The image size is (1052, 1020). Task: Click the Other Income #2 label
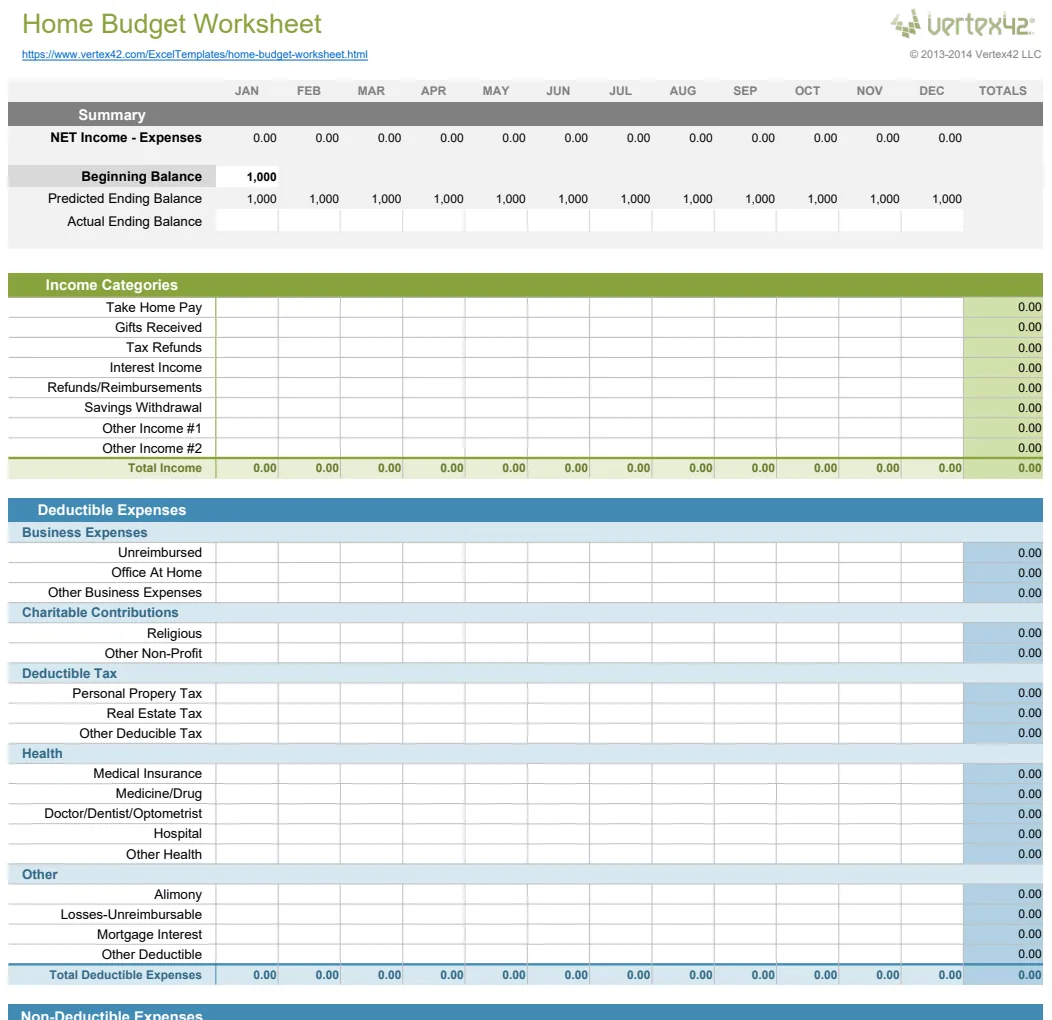coord(152,448)
